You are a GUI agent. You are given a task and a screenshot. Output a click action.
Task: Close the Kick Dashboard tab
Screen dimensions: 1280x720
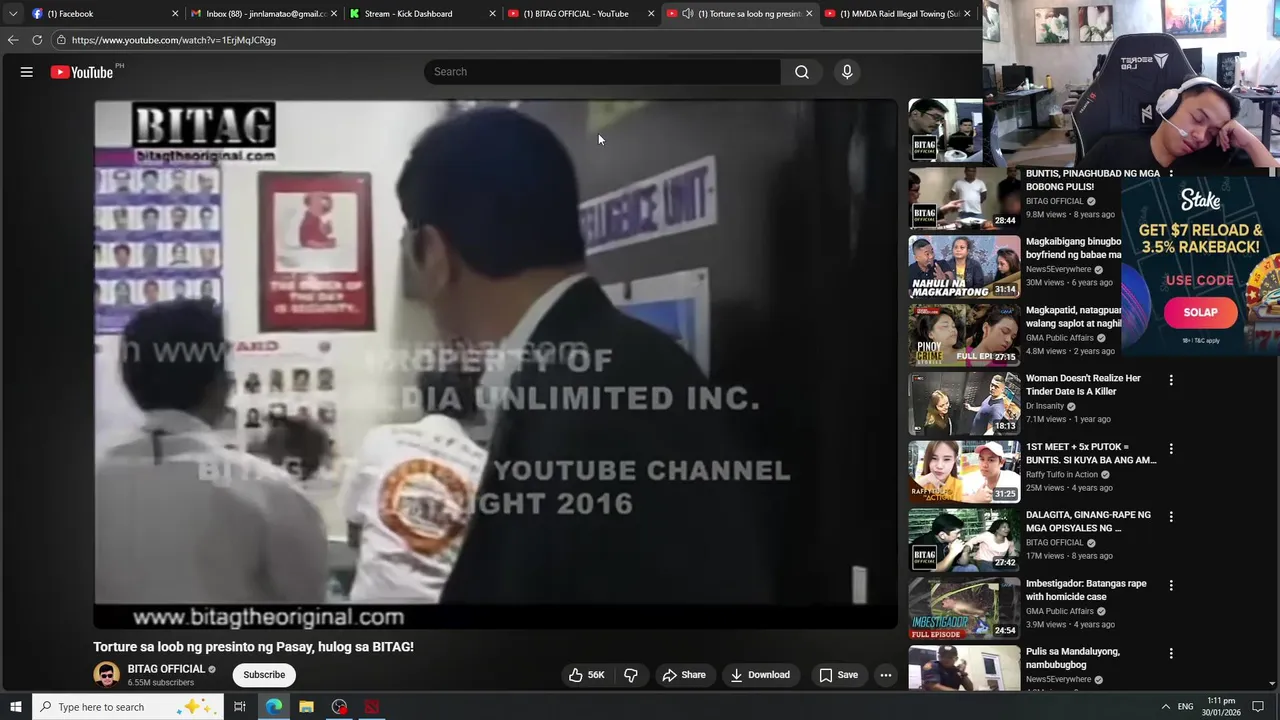pyautogui.click(x=492, y=14)
